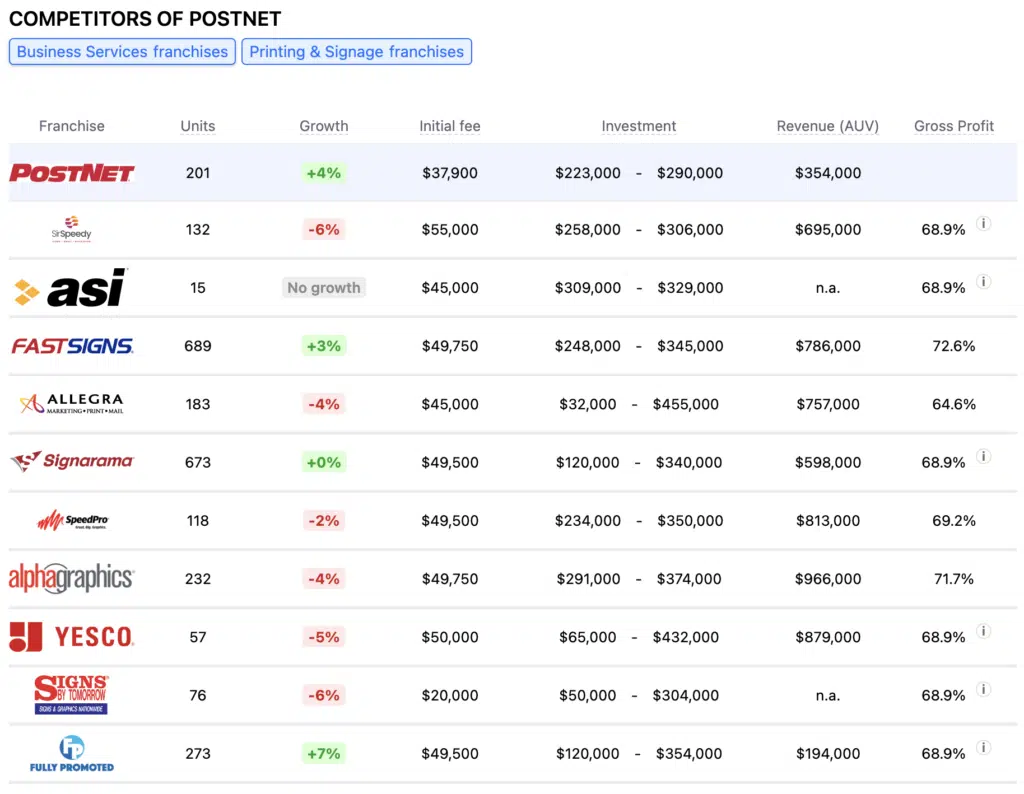Click the SpeedPro logo

[x=71, y=520]
